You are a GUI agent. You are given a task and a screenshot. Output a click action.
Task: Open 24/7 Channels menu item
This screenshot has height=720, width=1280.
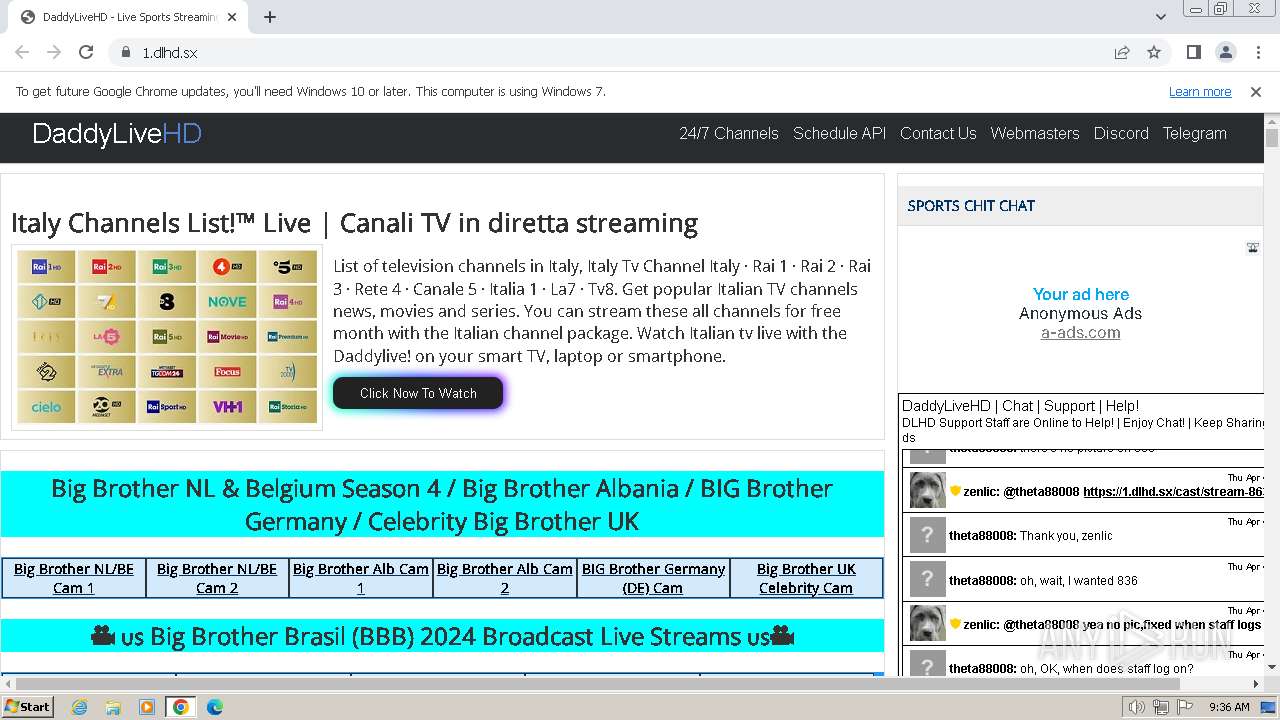[x=729, y=134]
